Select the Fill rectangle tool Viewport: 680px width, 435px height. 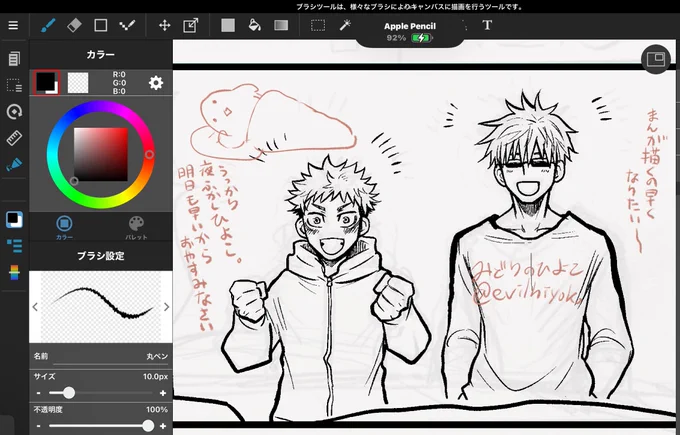228,26
